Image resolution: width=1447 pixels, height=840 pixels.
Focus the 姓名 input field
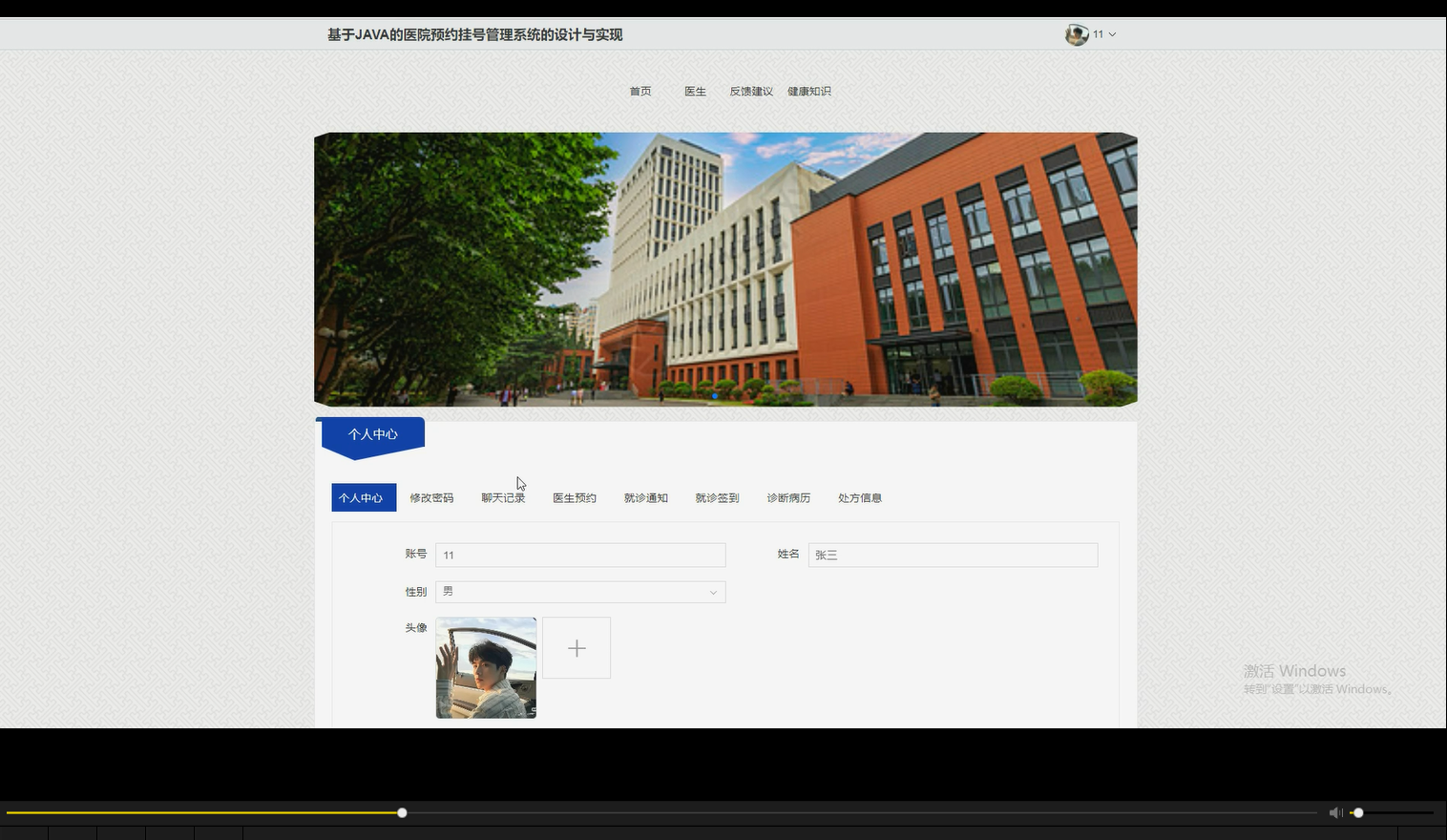(x=953, y=555)
